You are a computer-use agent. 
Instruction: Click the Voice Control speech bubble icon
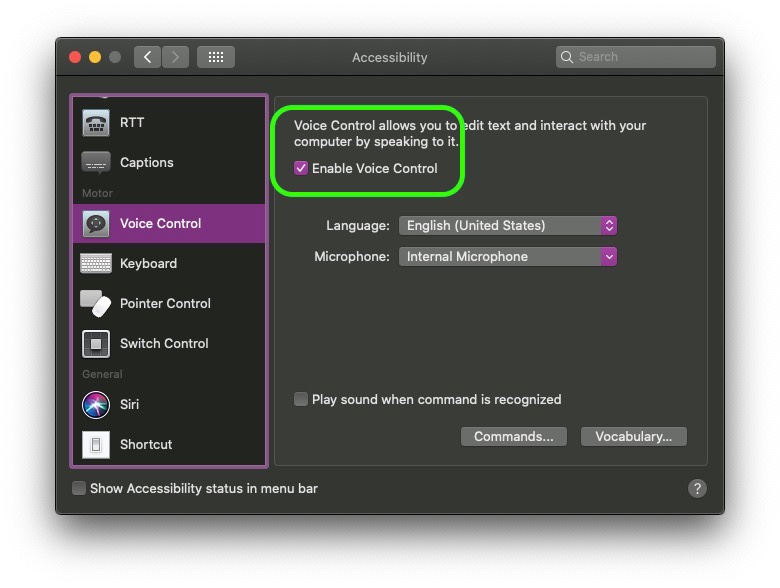[x=96, y=224]
